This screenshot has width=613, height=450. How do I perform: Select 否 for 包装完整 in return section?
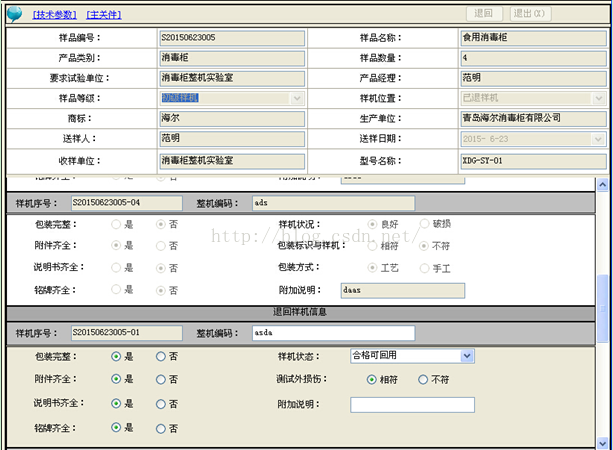tap(161, 356)
